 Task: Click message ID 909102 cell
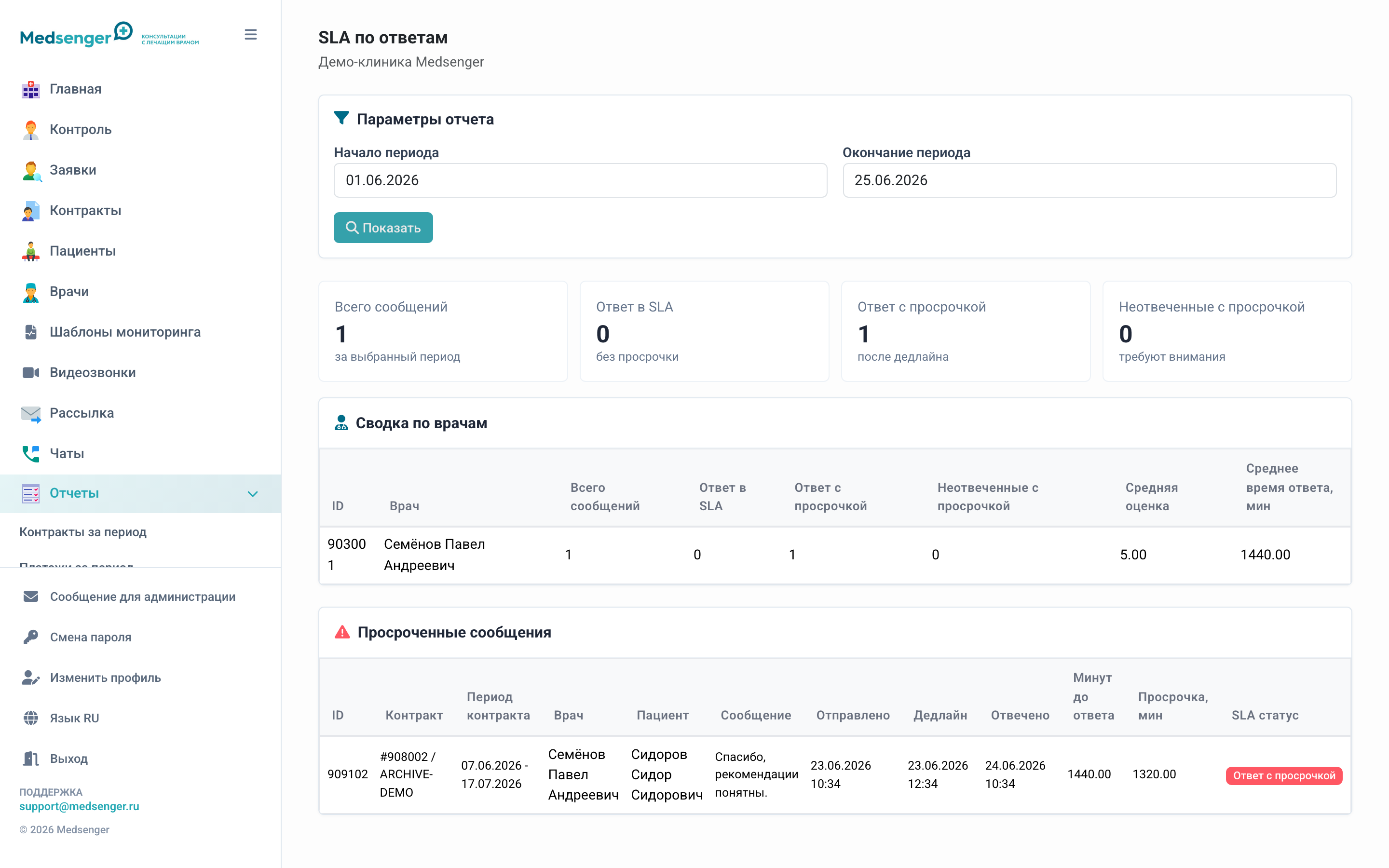348,774
